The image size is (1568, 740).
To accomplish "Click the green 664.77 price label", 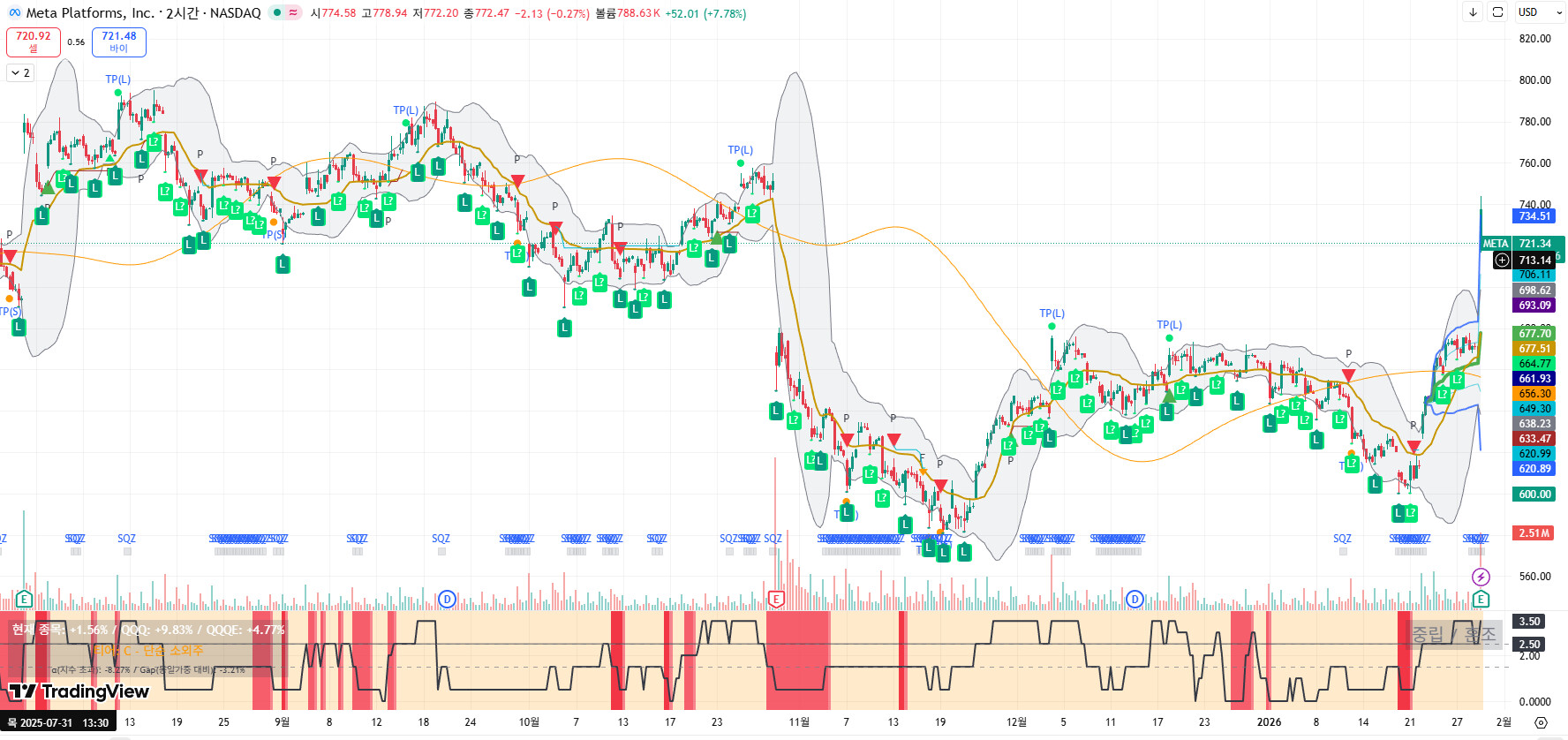I will click(x=1534, y=364).
